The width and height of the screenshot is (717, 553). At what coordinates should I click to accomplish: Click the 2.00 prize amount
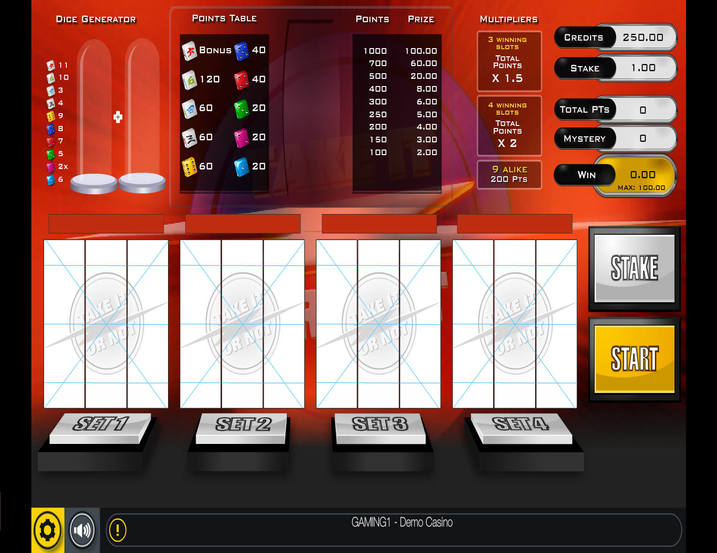point(427,152)
